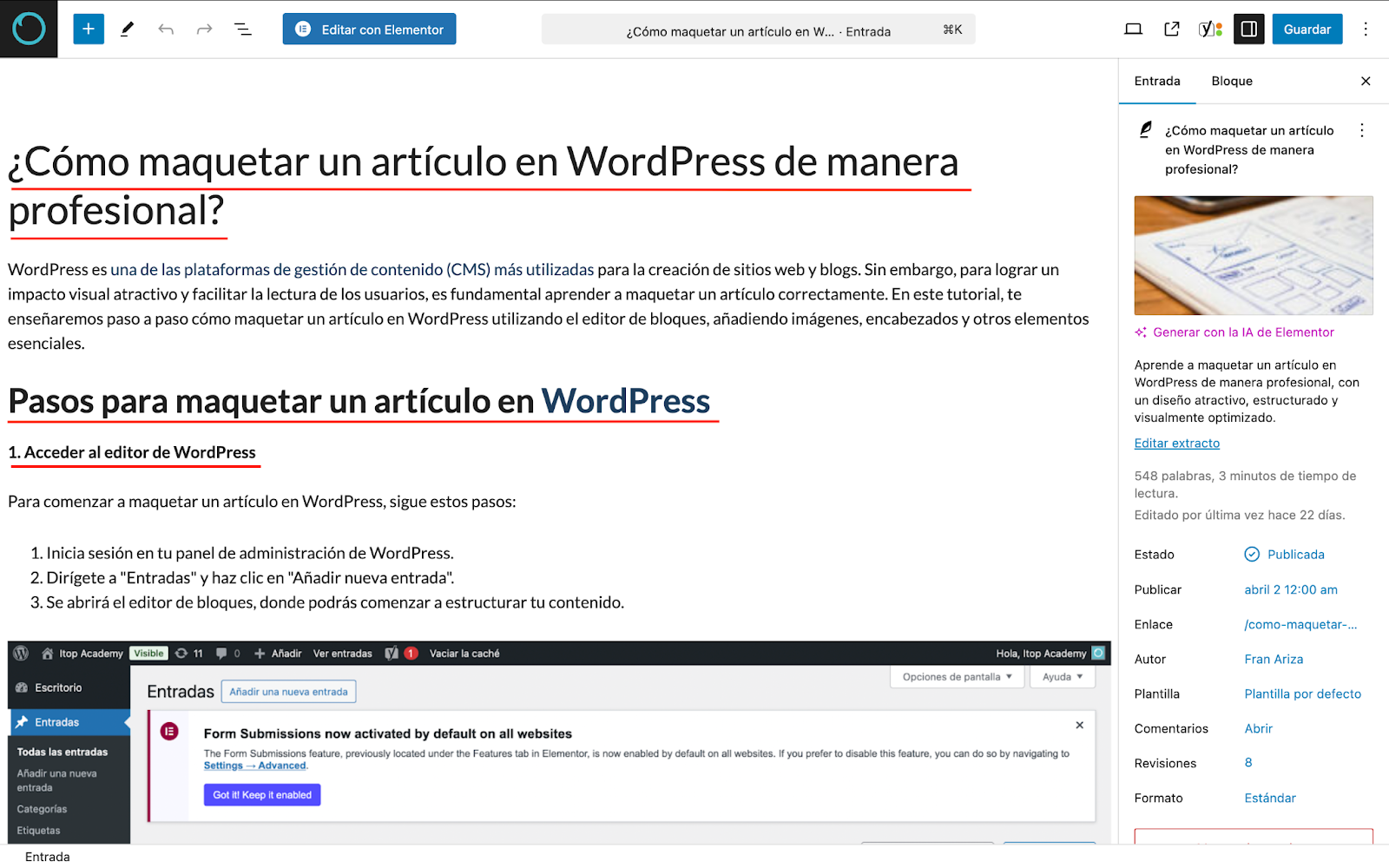
Task: Open comments setting Abrir
Action: (x=1258, y=728)
